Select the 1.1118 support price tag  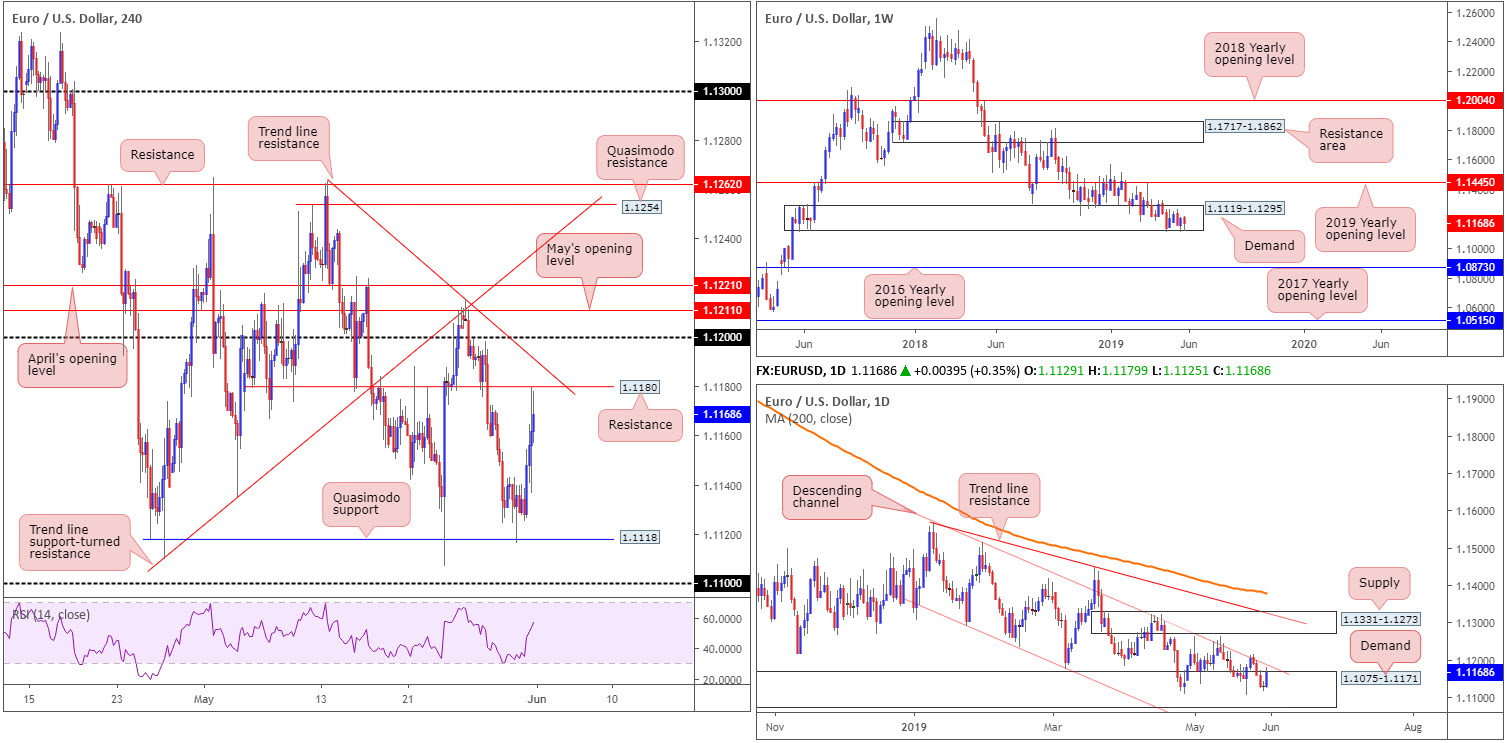coord(638,539)
